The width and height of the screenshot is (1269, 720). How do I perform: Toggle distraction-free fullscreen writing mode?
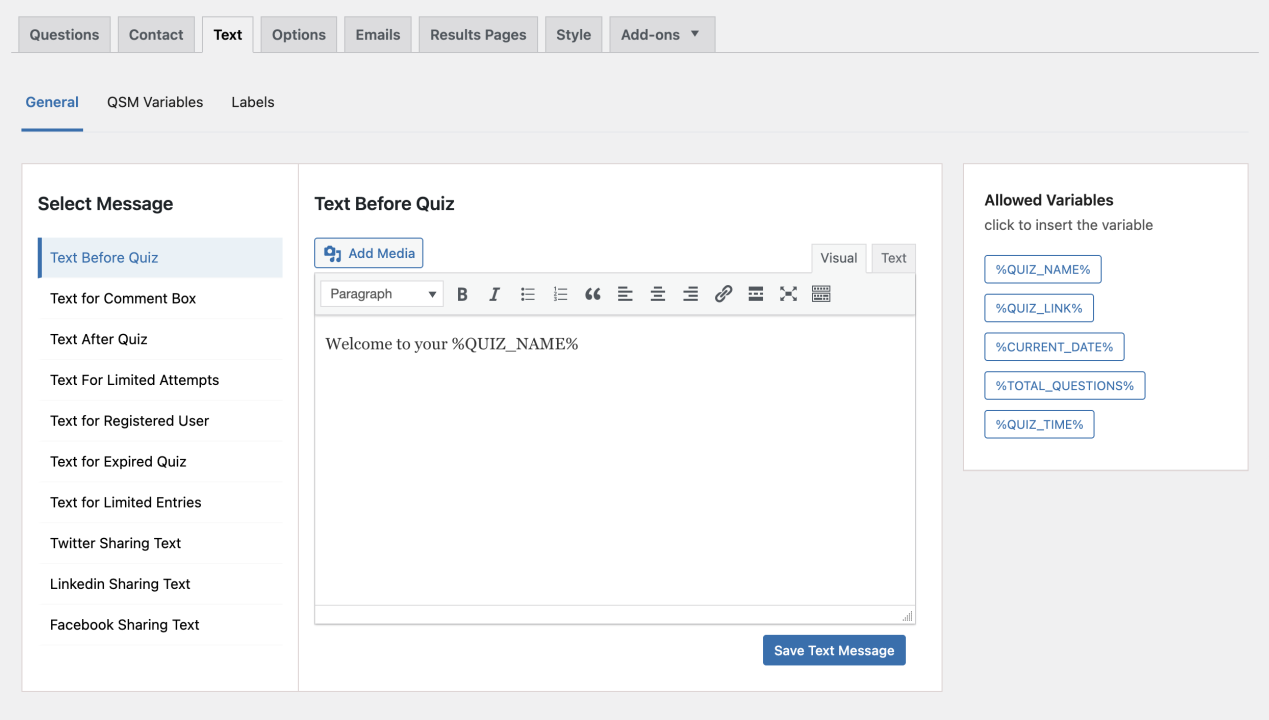788,293
